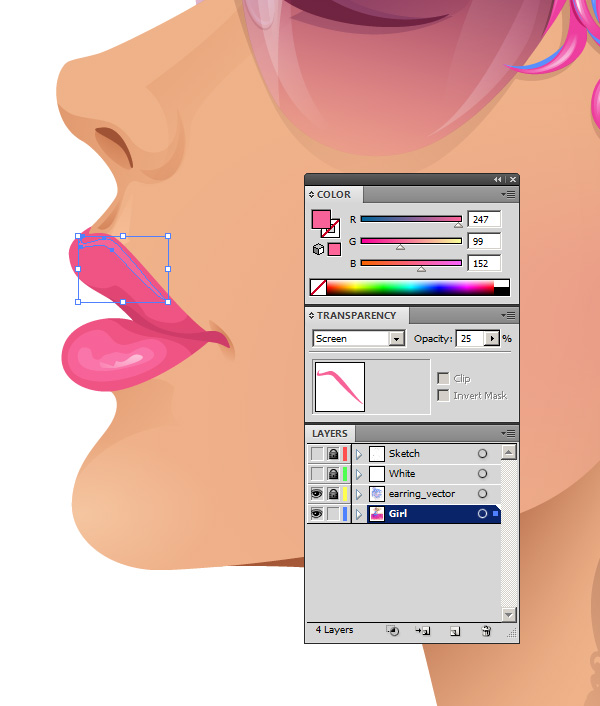Screen dimensions: 600x706
Task: Click the out-of-gamut cube warning icon
Action: (x=318, y=249)
